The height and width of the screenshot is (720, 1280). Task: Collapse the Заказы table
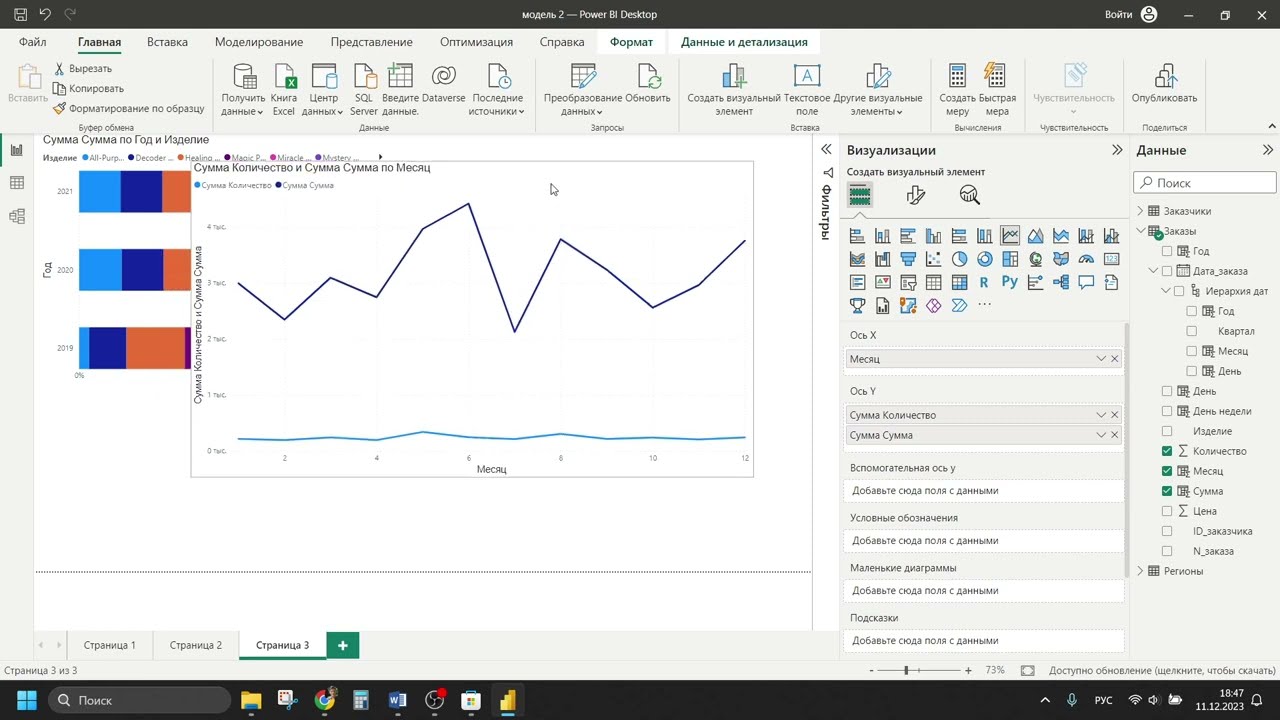[1140, 231]
